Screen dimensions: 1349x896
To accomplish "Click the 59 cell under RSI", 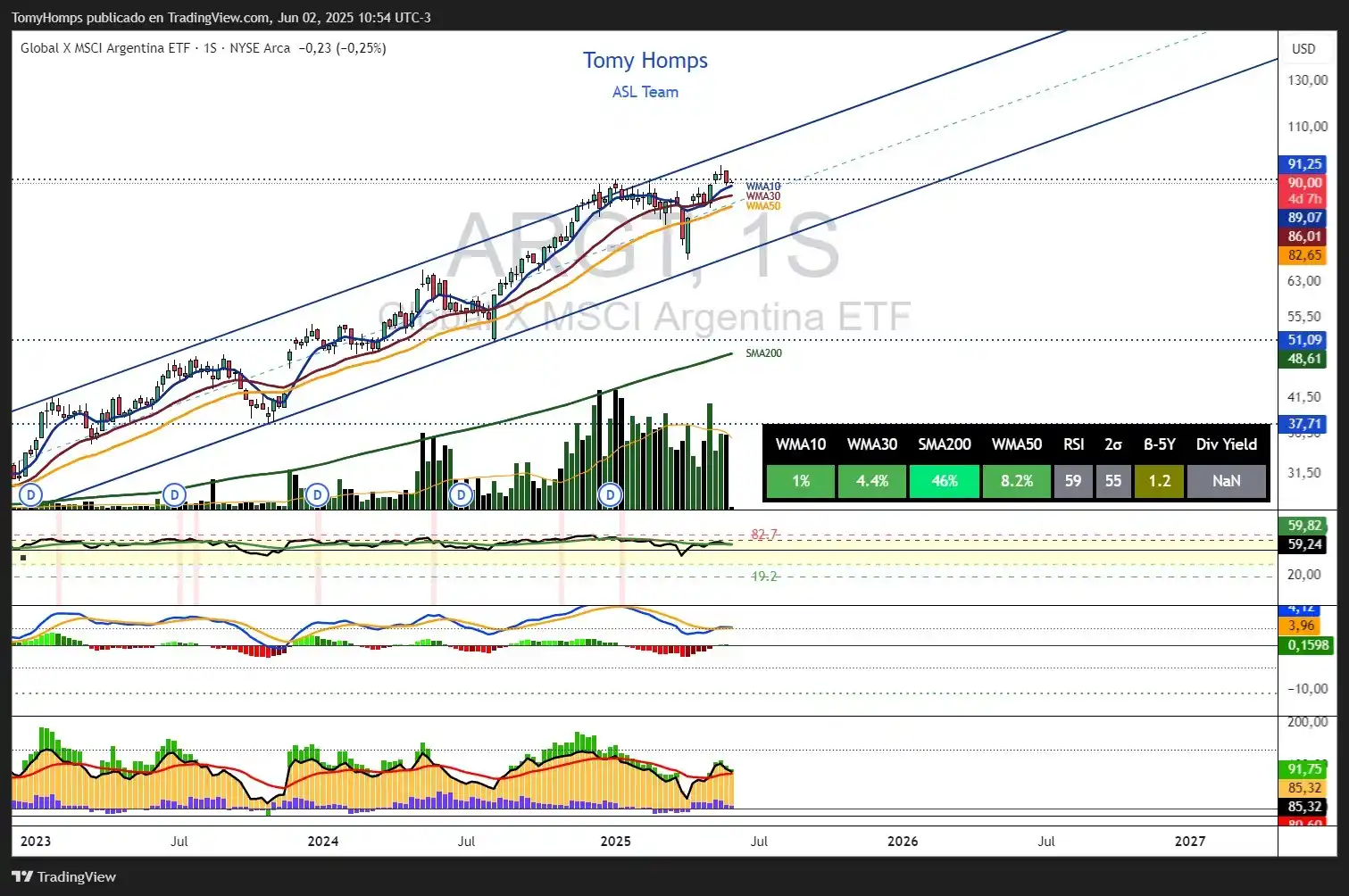I will (1073, 481).
